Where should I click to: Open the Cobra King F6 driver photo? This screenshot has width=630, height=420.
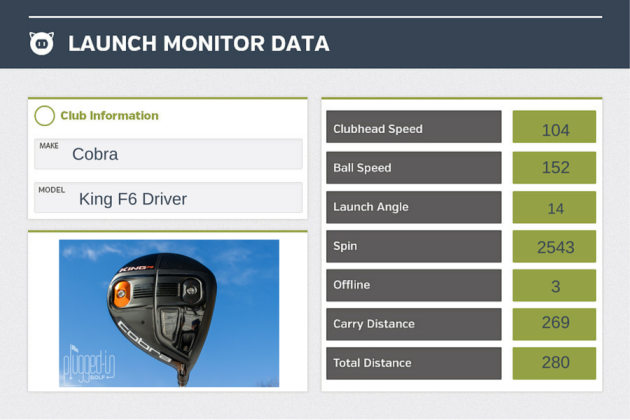[169, 313]
